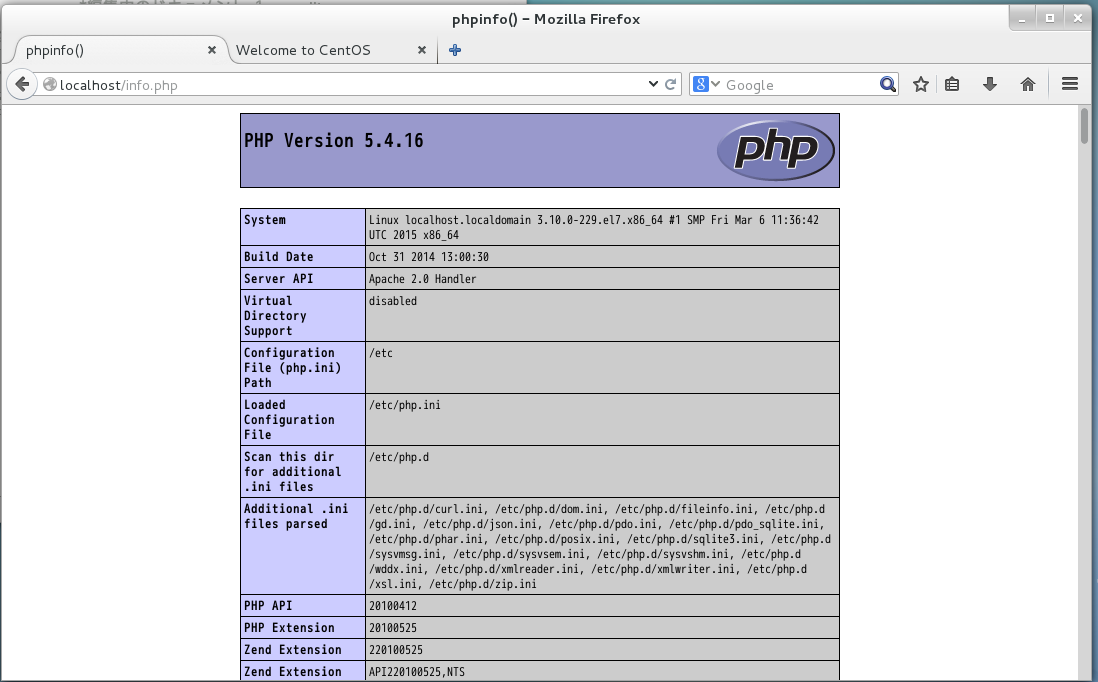1098x682 pixels.
Task: Open the Firefox hamburger menu
Action: click(1069, 84)
